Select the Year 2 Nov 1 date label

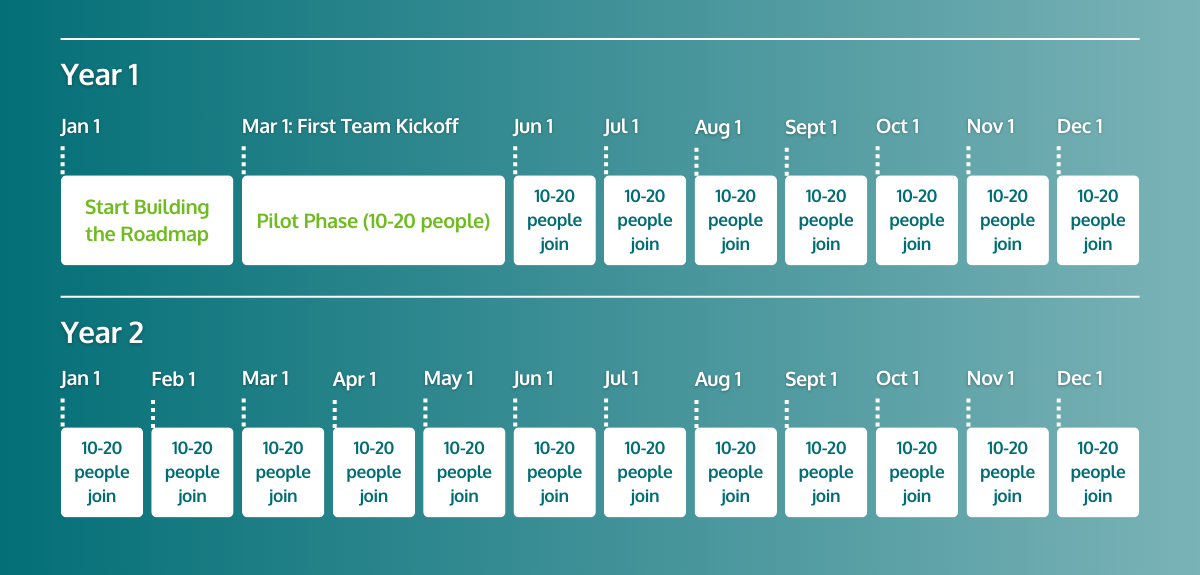coord(991,379)
